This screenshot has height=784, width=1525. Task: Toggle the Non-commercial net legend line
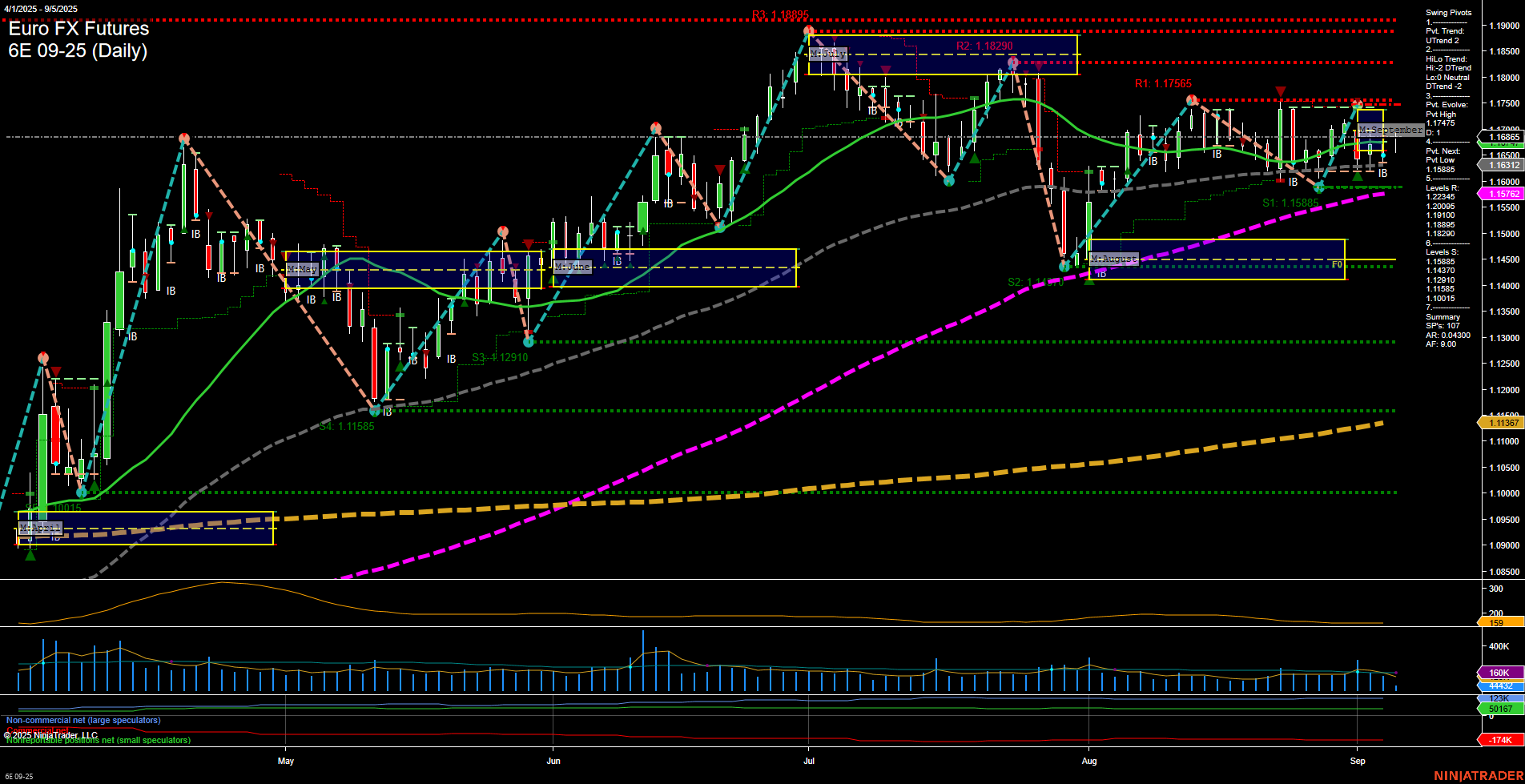click(x=82, y=720)
